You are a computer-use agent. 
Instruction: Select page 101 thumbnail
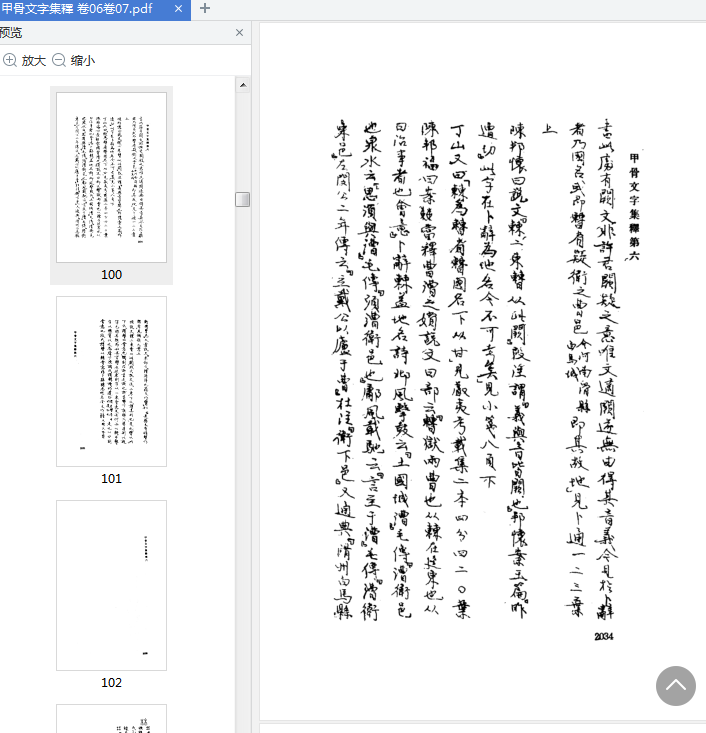point(111,381)
